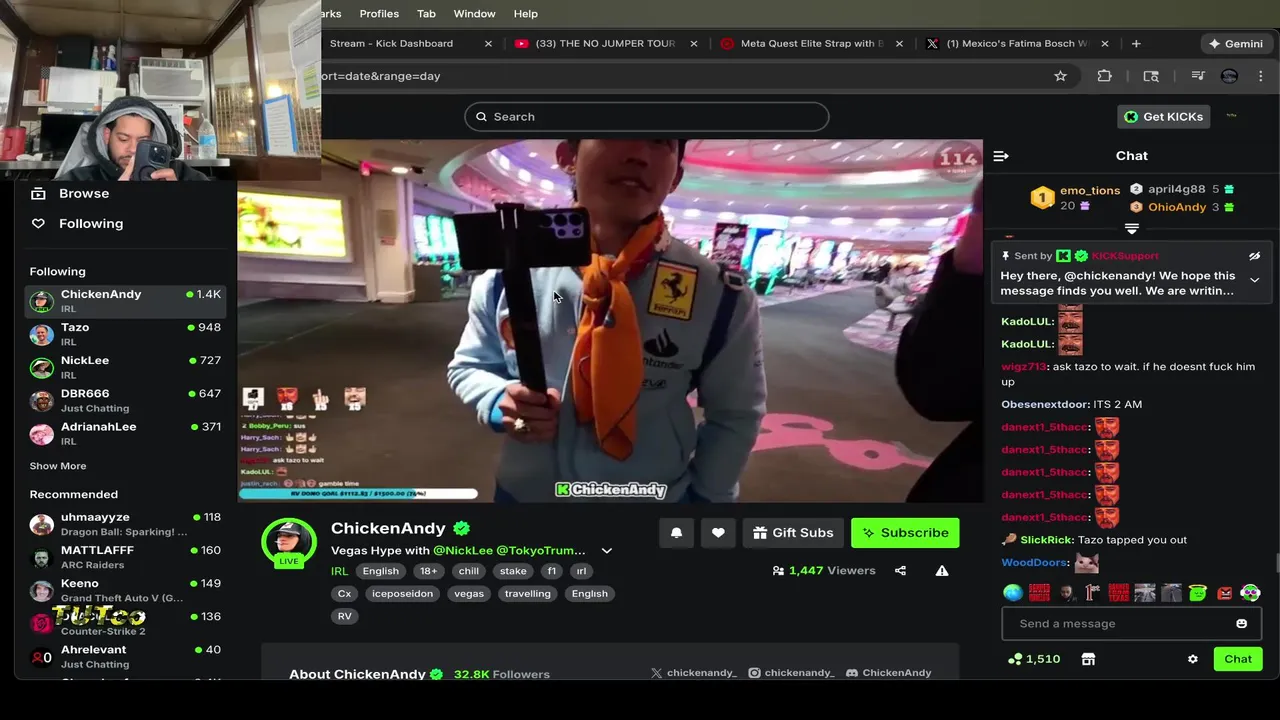Open the IRL category link

point(339,571)
